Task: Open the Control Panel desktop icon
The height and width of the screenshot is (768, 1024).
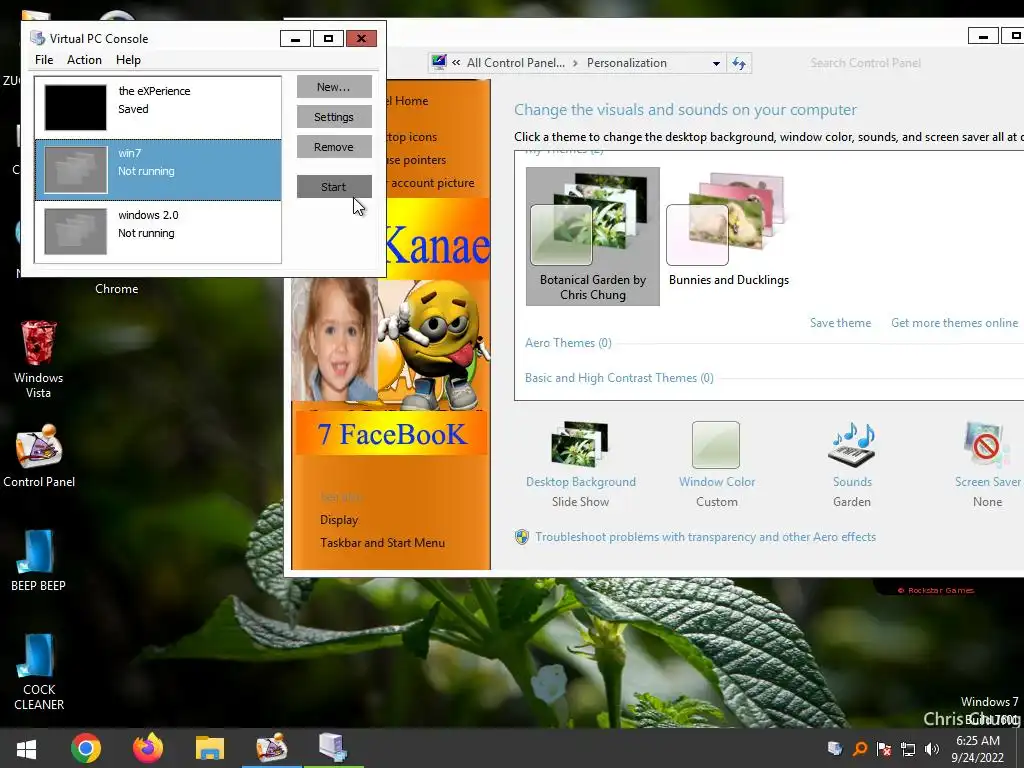Action: coord(39,456)
